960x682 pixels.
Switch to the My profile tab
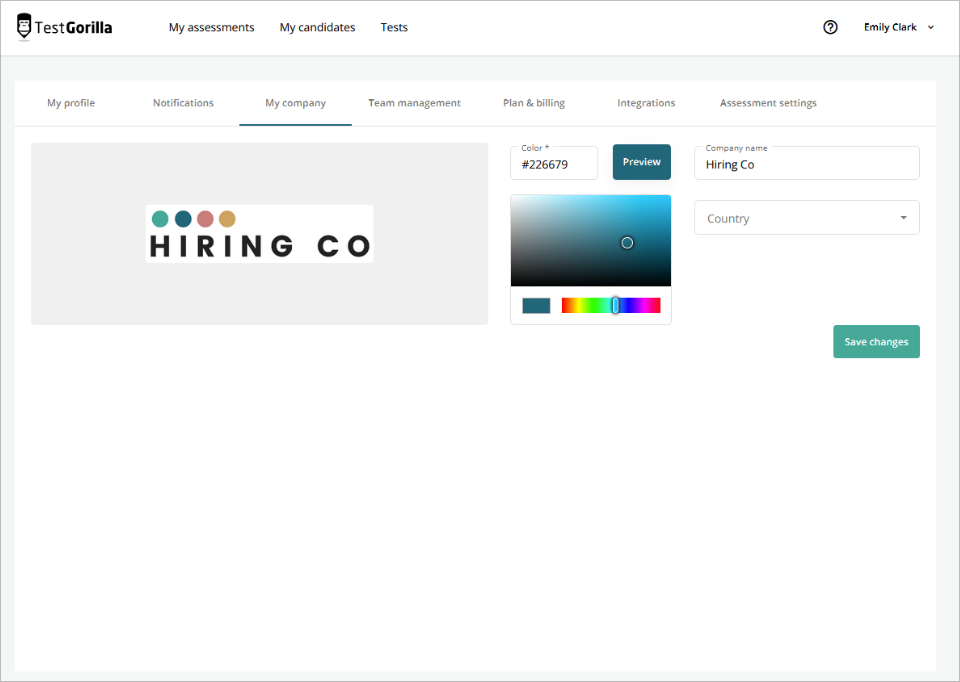tap(71, 103)
